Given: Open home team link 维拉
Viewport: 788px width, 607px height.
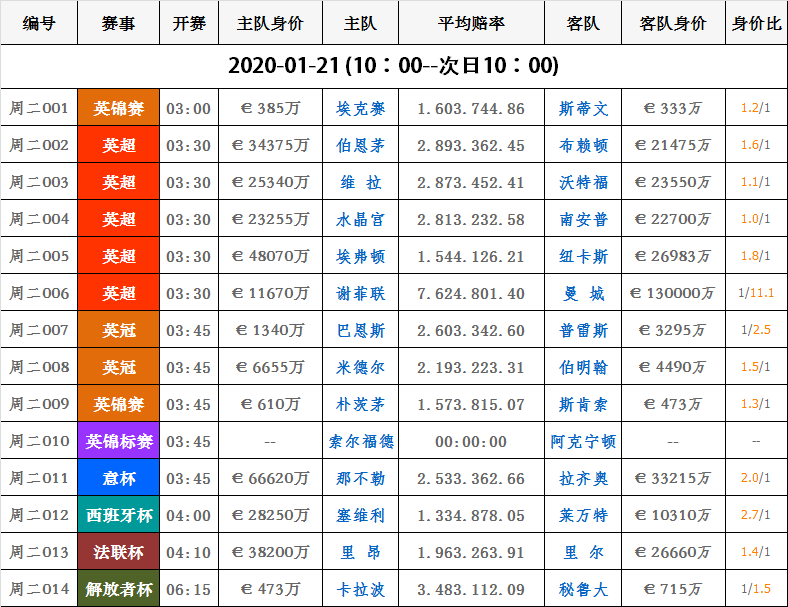Looking at the screenshot, I should coord(360,182).
